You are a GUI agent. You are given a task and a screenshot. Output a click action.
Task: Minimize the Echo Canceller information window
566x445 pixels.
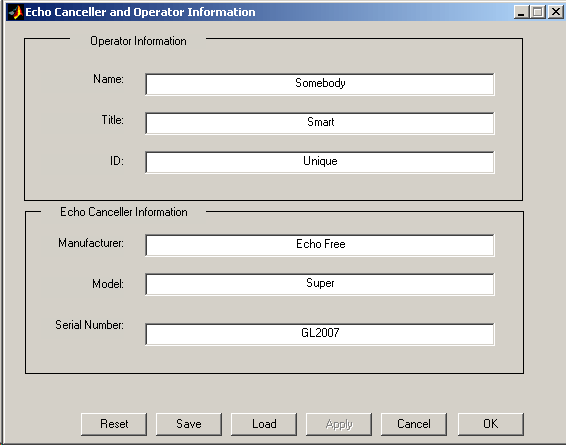(521, 12)
